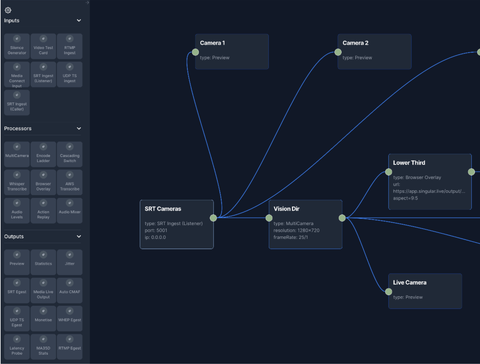This screenshot has height=364, width=480.
Task: Select the Vision Dir MultiCamera node title
Action: pyautogui.click(x=286, y=209)
